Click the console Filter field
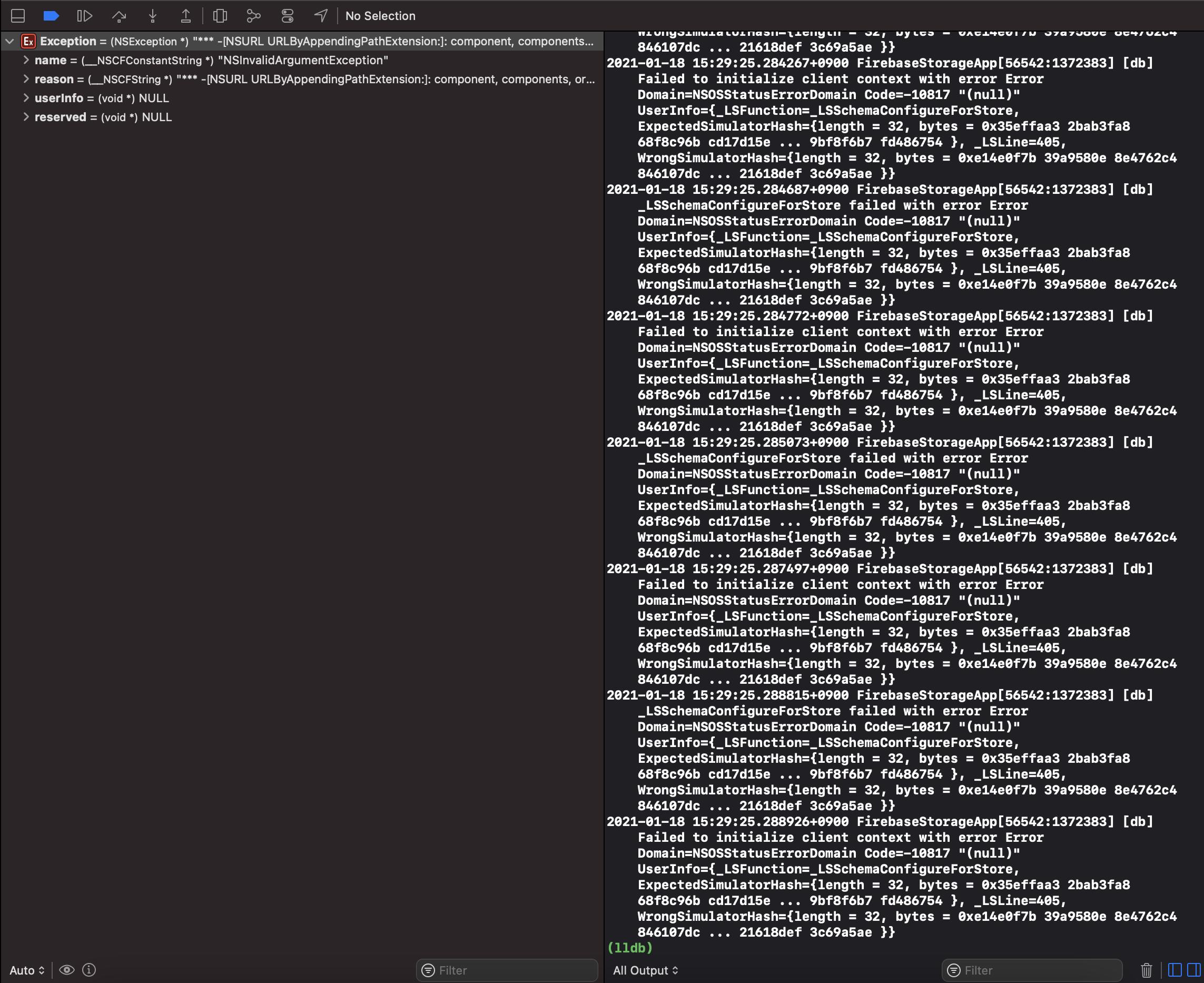This screenshot has height=983, width=1204. (x=1032, y=970)
